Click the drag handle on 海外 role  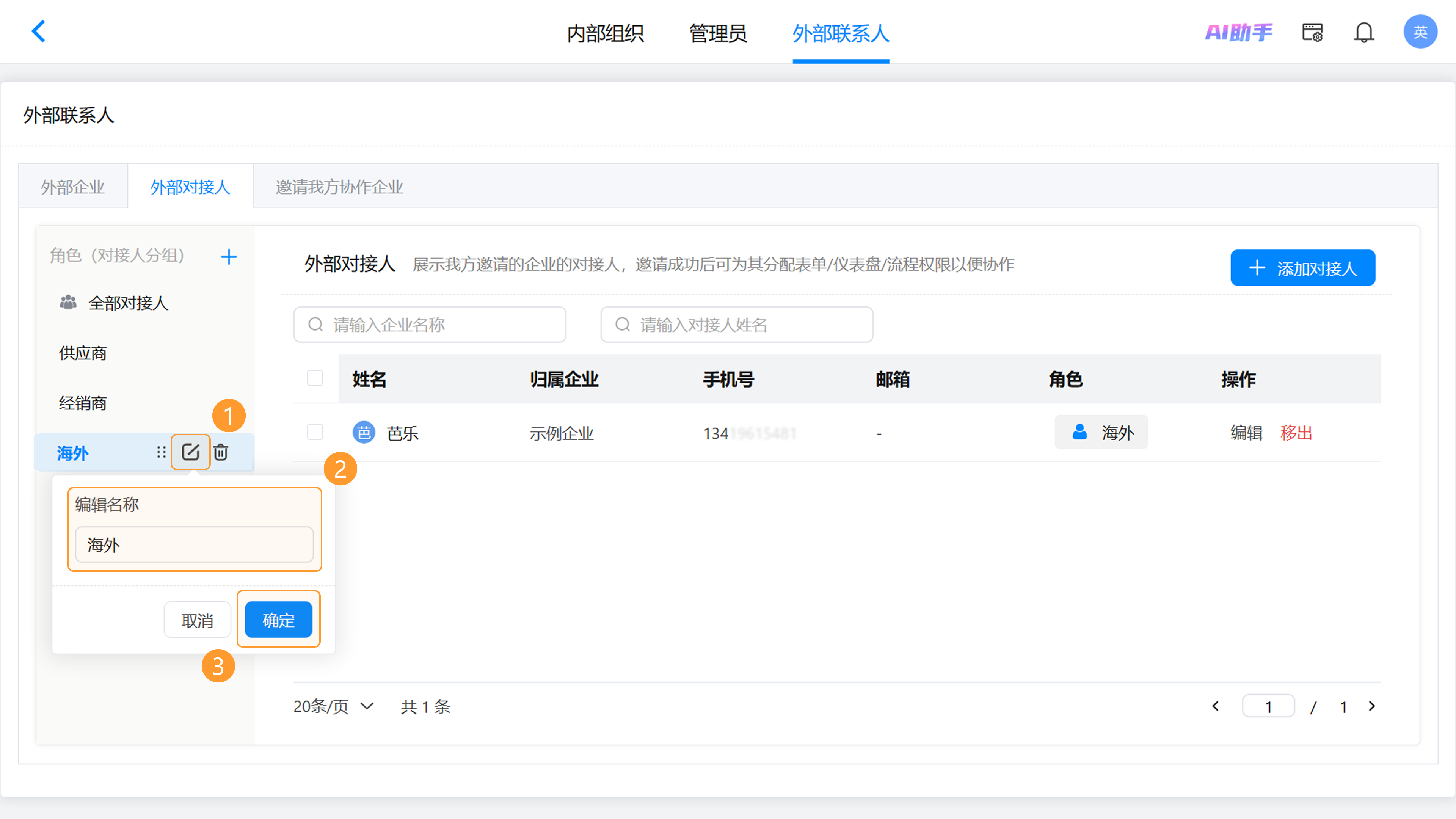pyautogui.click(x=161, y=452)
